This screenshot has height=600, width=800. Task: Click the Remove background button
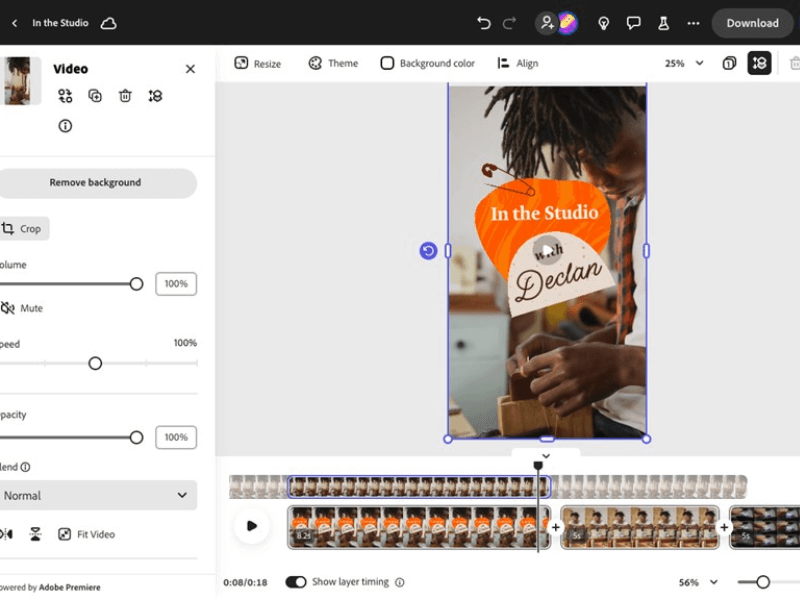click(x=96, y=183)
